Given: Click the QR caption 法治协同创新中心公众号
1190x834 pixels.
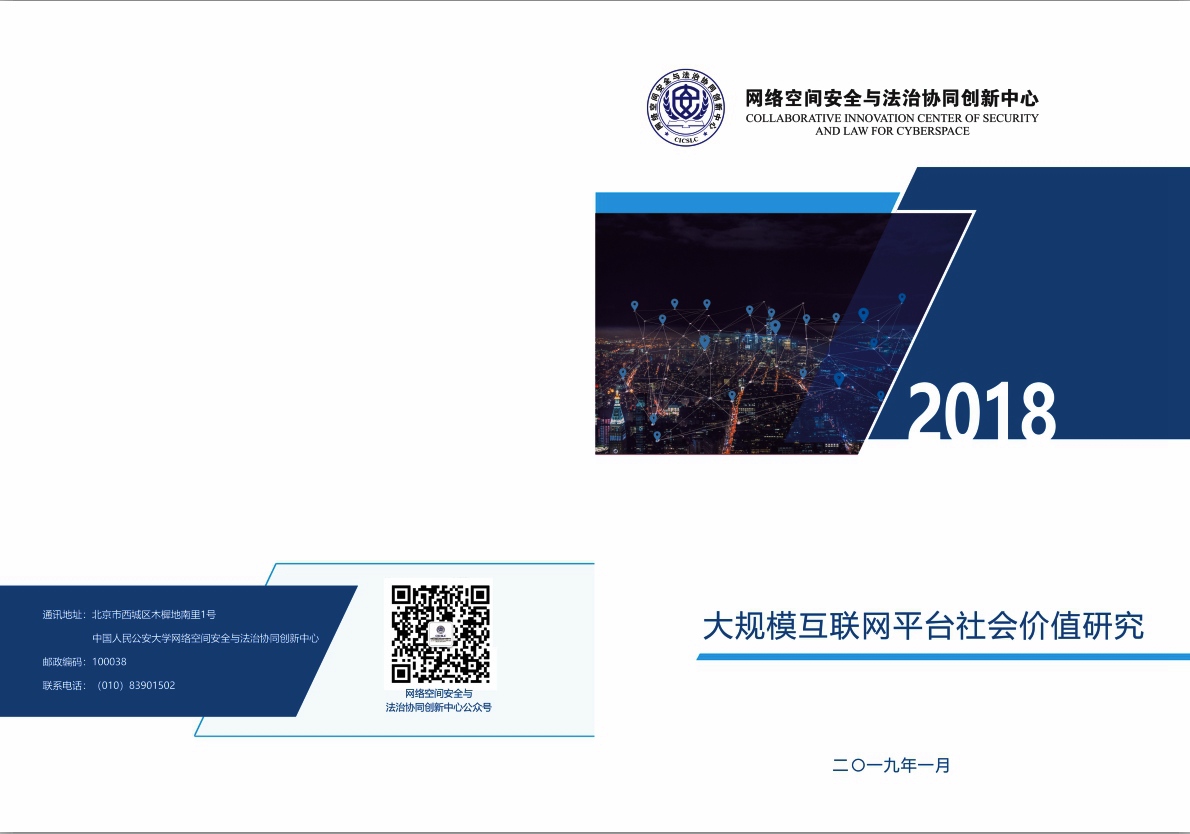Looking at the screenshot, I should [x=439, y=707].
